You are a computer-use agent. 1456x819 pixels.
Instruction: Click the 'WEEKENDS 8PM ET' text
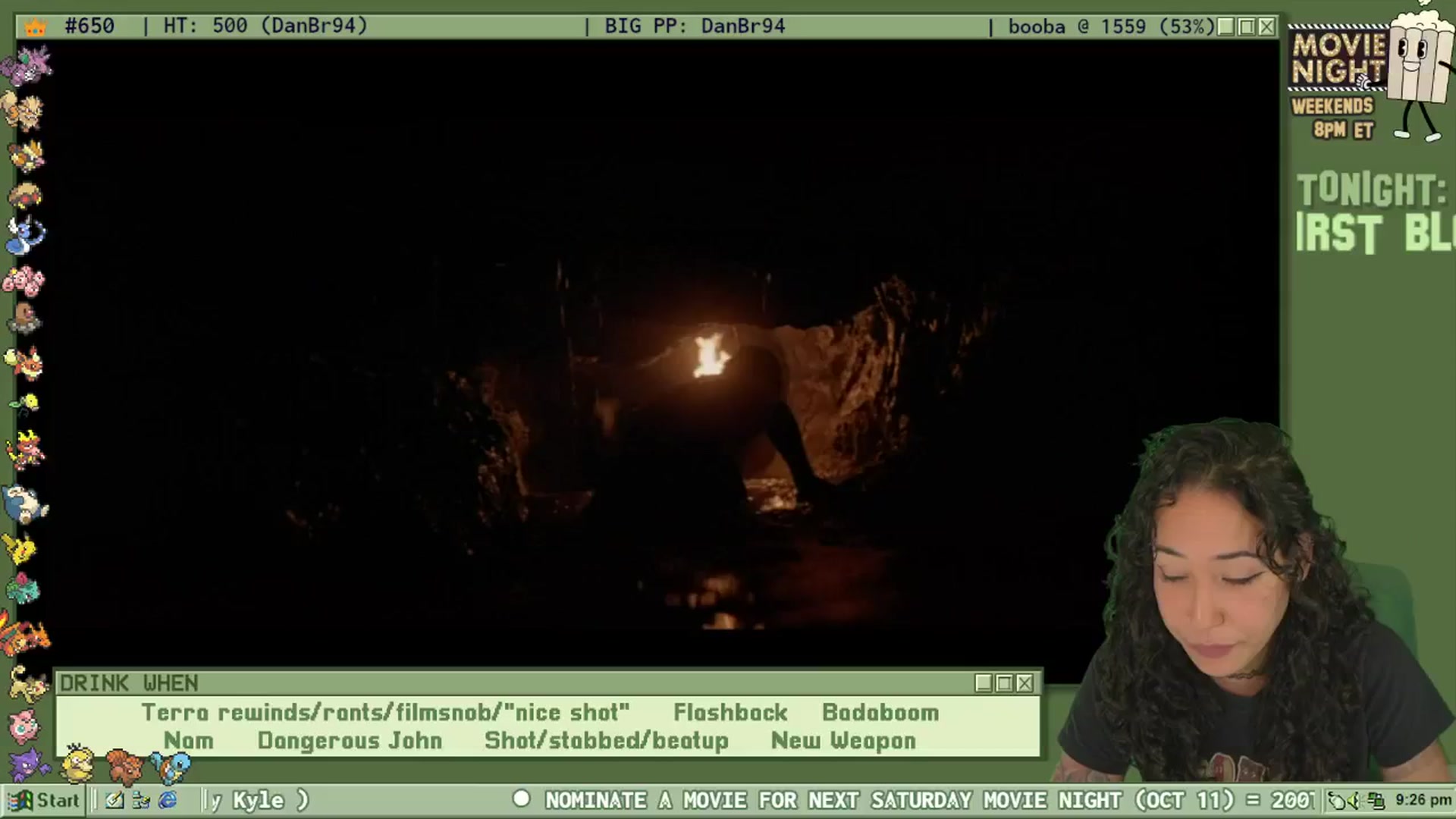point(1333,118)
